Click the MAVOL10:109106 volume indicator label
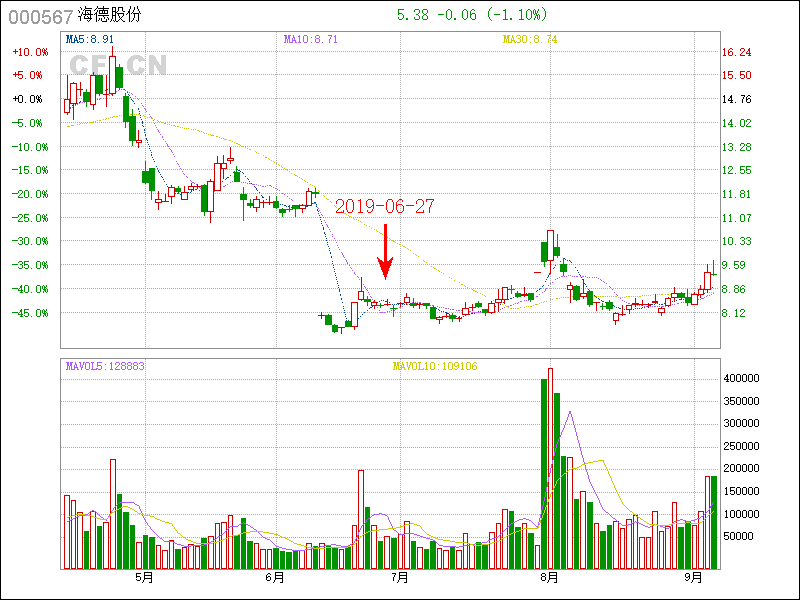800x600 pixels. (x=435, y=366)
